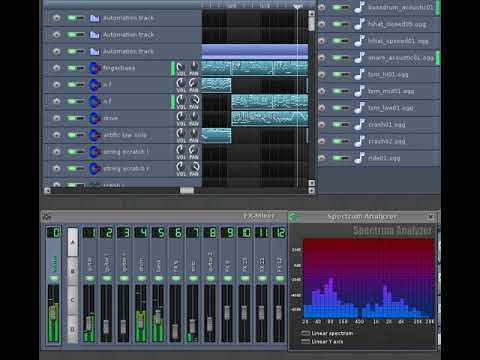Select the tom_low01.ogg sample note icon
This screenshot has width=480, height=360.
359,108
